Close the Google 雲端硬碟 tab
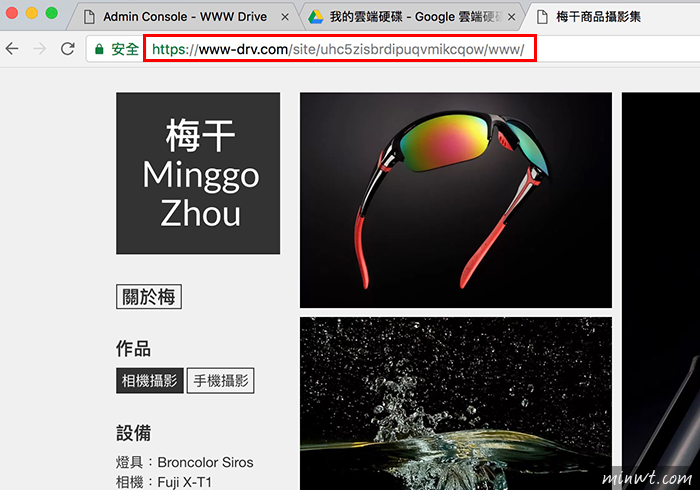Screen dimensions: 700x490 (x=512, y=17)
